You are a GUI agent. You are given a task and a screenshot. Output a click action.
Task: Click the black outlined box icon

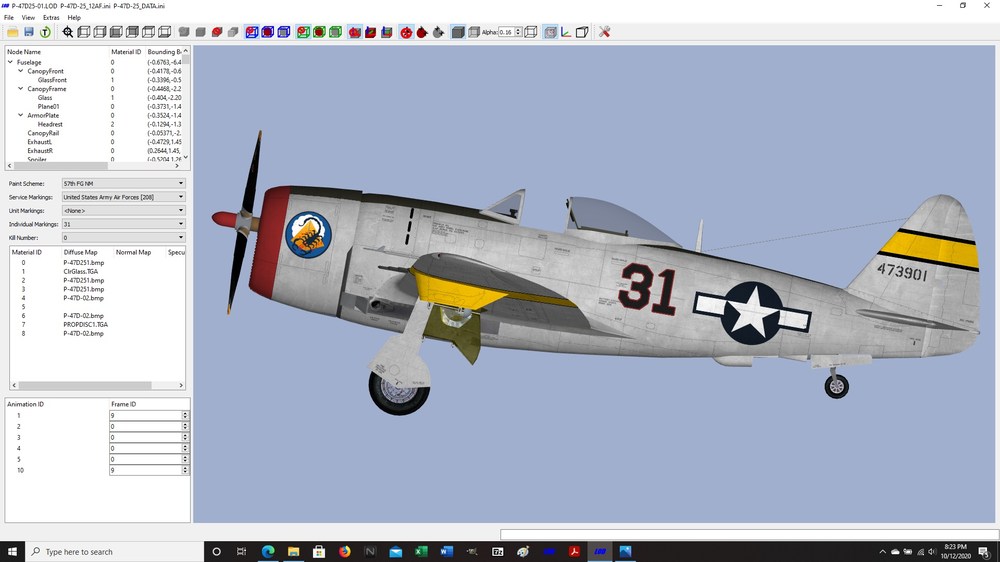[582, 32]
